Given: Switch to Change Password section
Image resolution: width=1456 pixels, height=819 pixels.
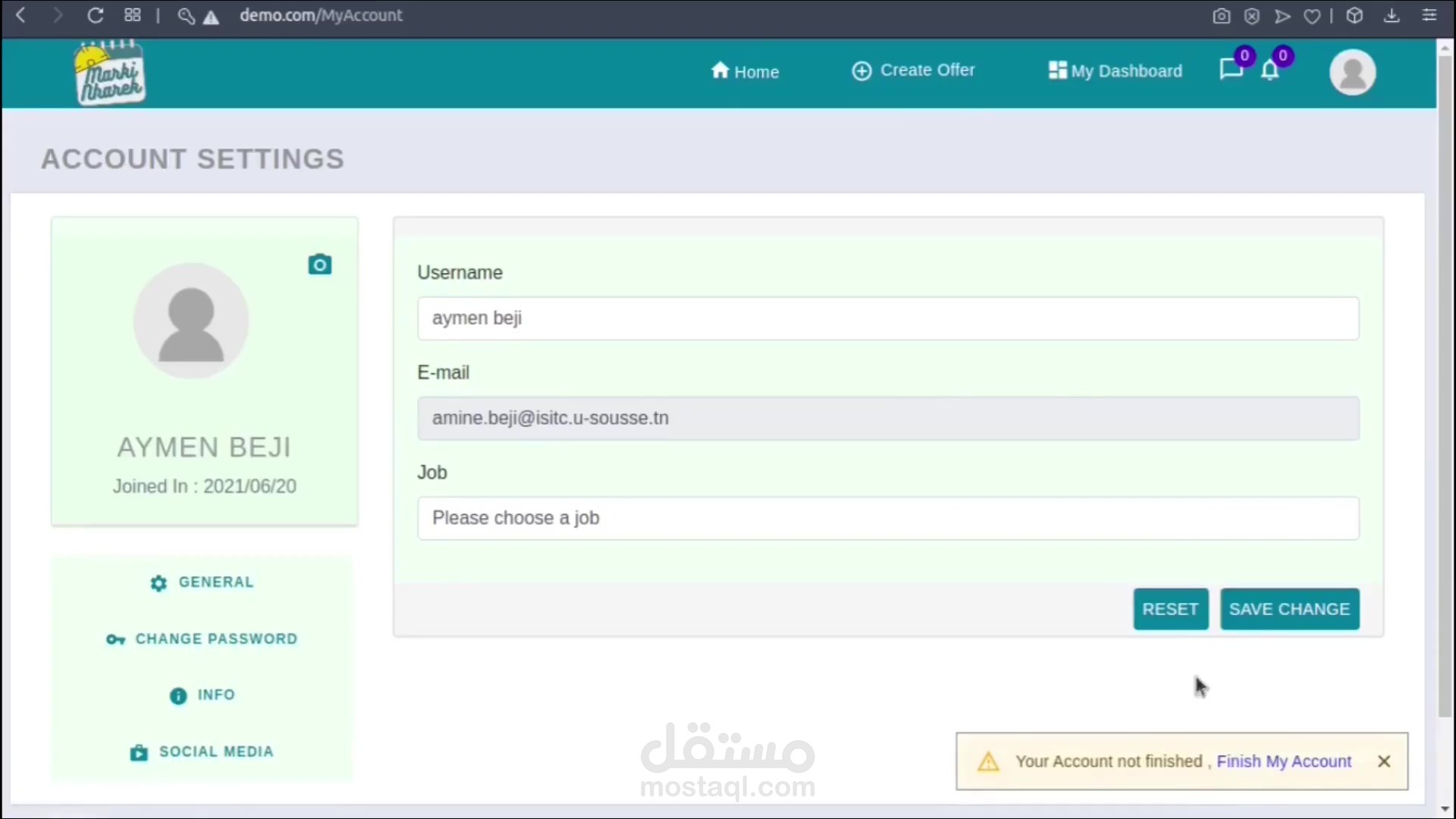Looking at the screenshot, I should click(x=202, y=639).
